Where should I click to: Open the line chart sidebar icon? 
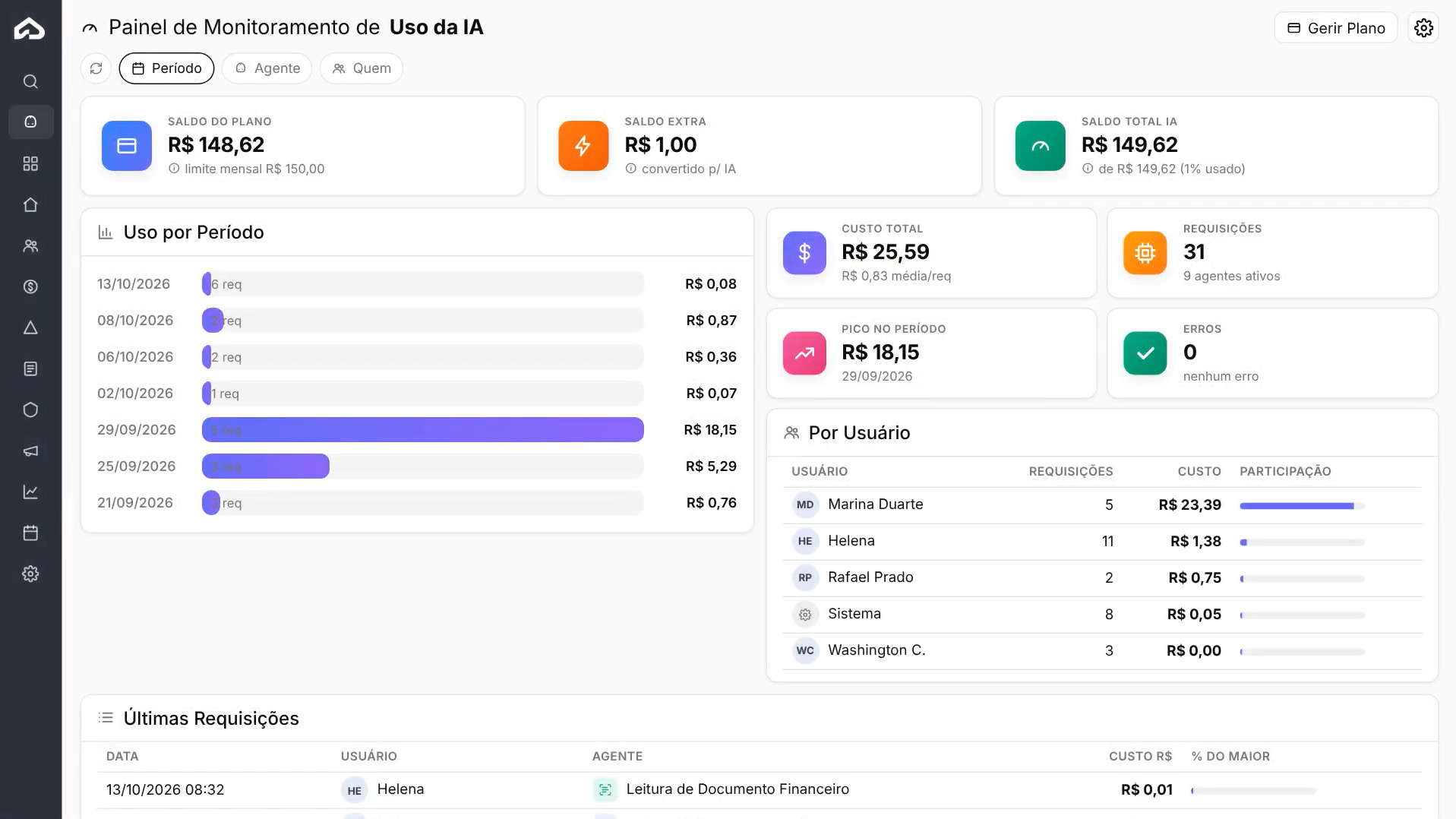pyautogui.click(x=30, y=492)
